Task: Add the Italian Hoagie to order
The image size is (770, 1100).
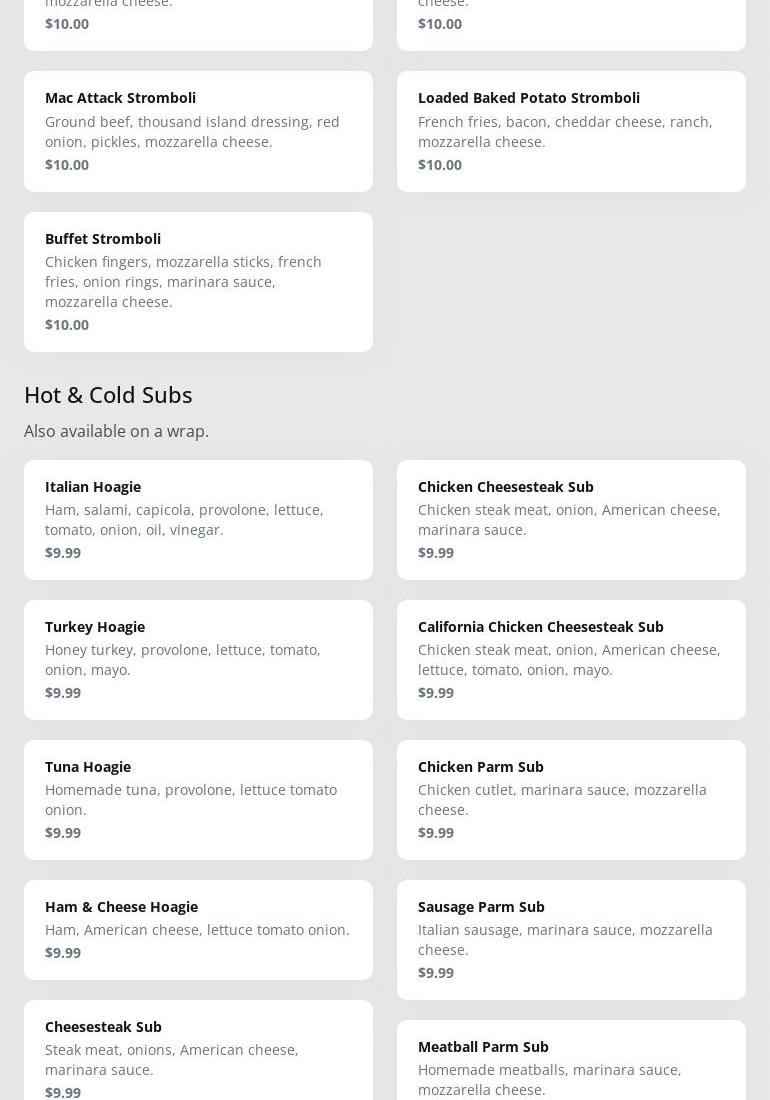Action: coord(198,519)
